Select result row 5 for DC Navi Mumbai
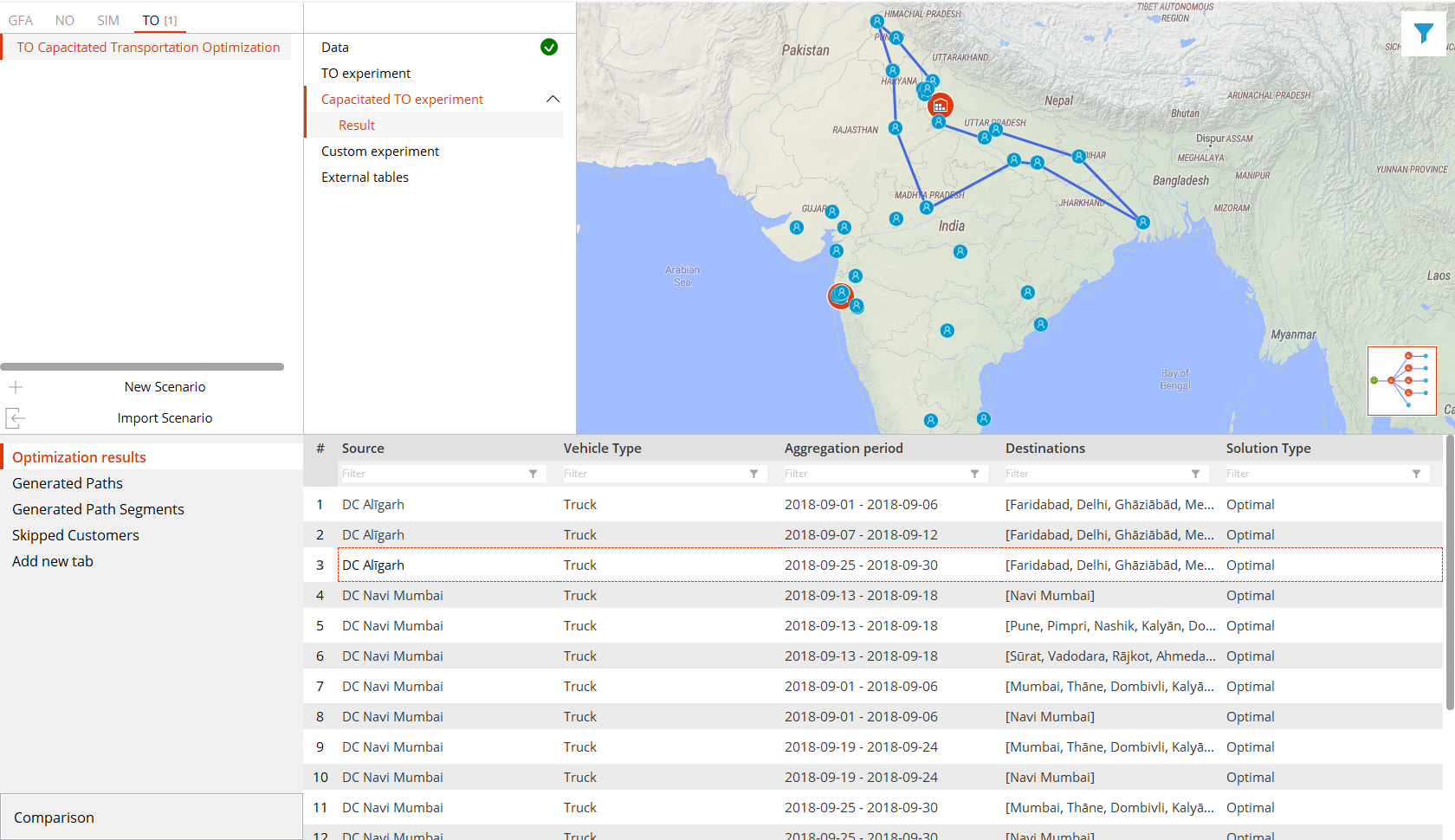1455x840 pixels. click(x=873, y=625)
